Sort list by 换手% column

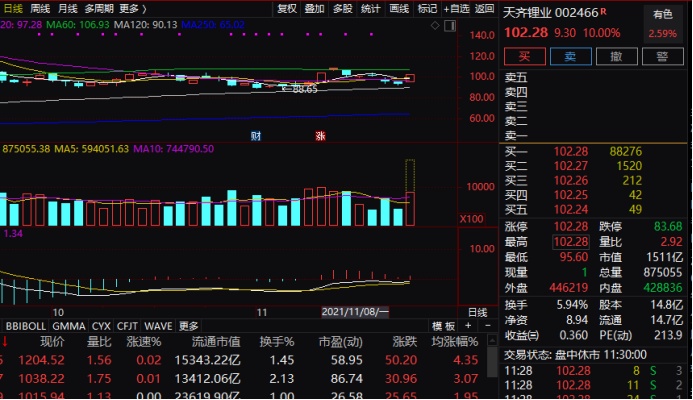(277, 342)
